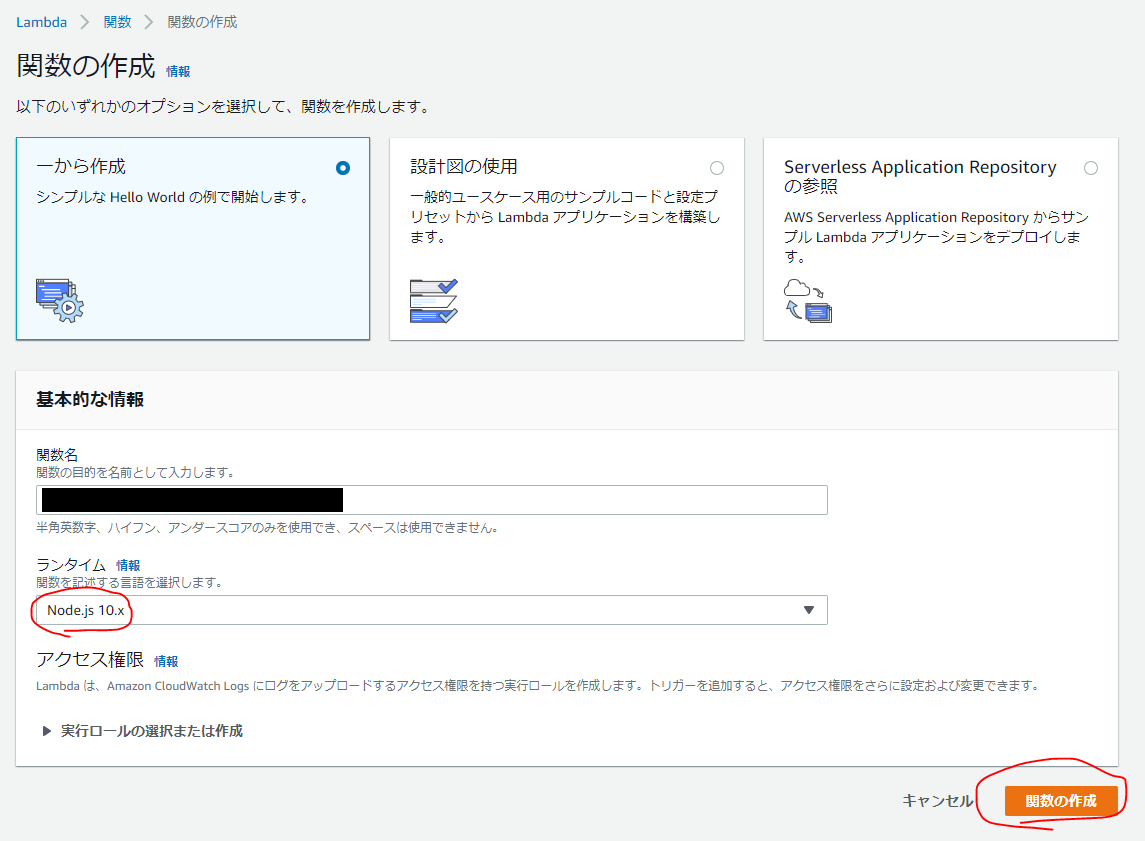Click the 設計図の使用 card title
The height and width of the screenshot is (841, 1145).
click(464, 166)
